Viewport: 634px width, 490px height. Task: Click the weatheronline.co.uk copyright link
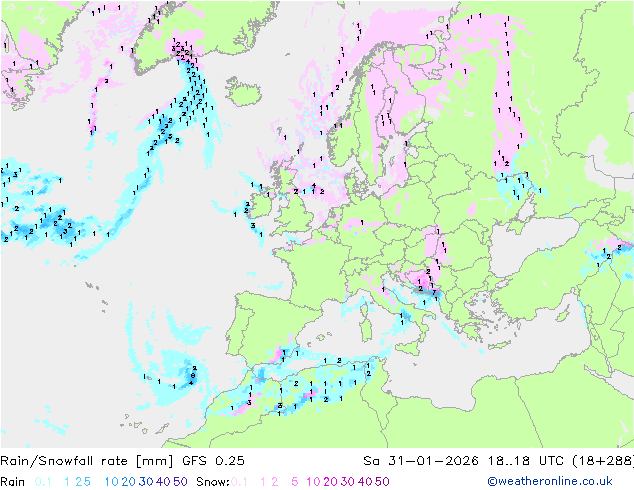pos(550,481)
